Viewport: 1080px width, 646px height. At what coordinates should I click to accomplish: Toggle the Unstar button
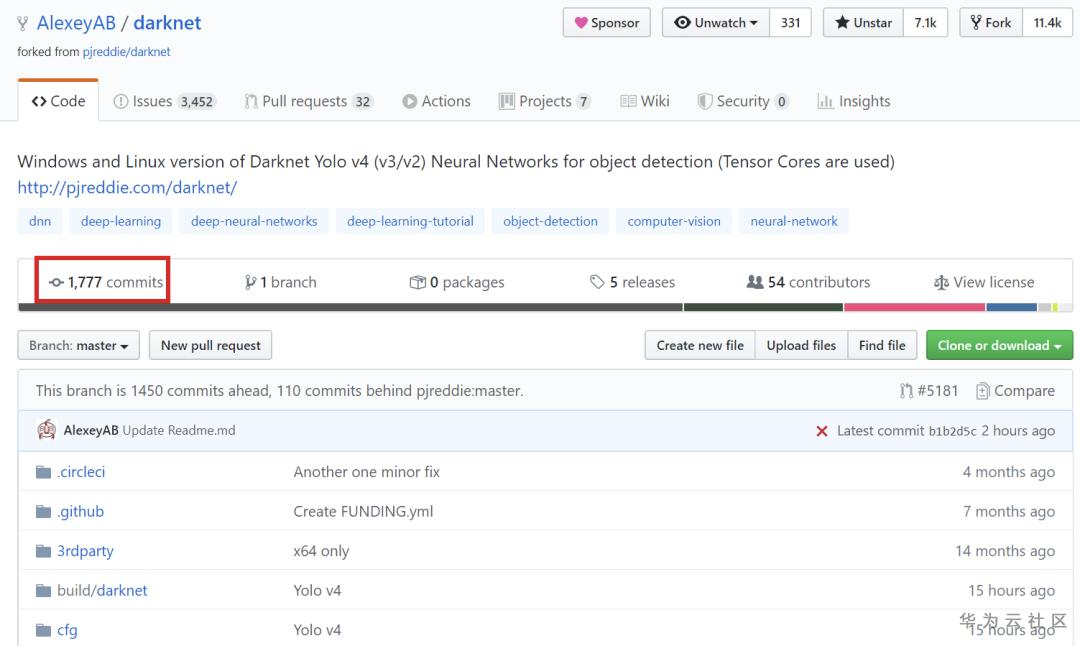[863, 23]
